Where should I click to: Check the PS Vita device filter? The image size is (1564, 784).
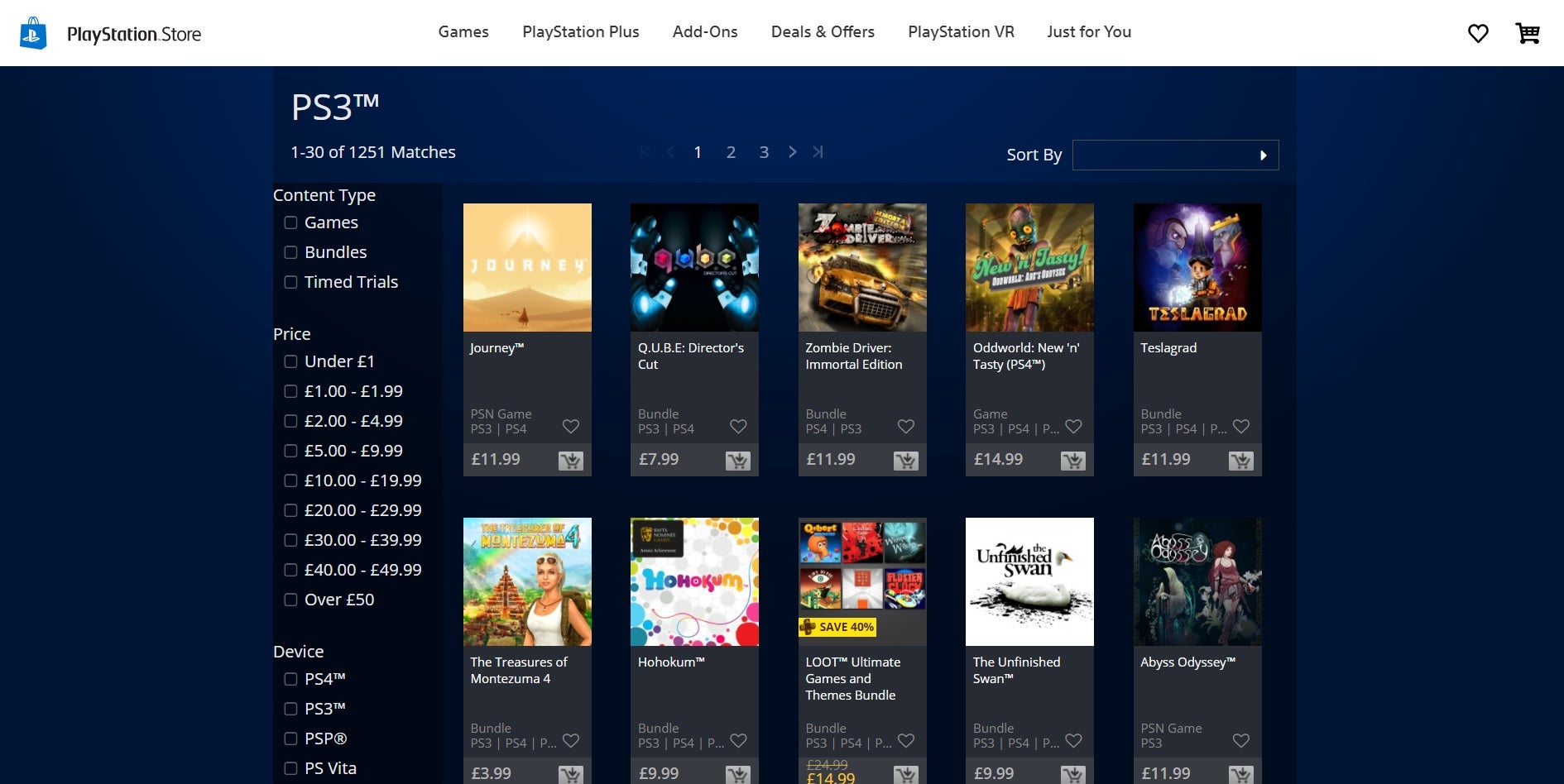(x=290, y=768)
